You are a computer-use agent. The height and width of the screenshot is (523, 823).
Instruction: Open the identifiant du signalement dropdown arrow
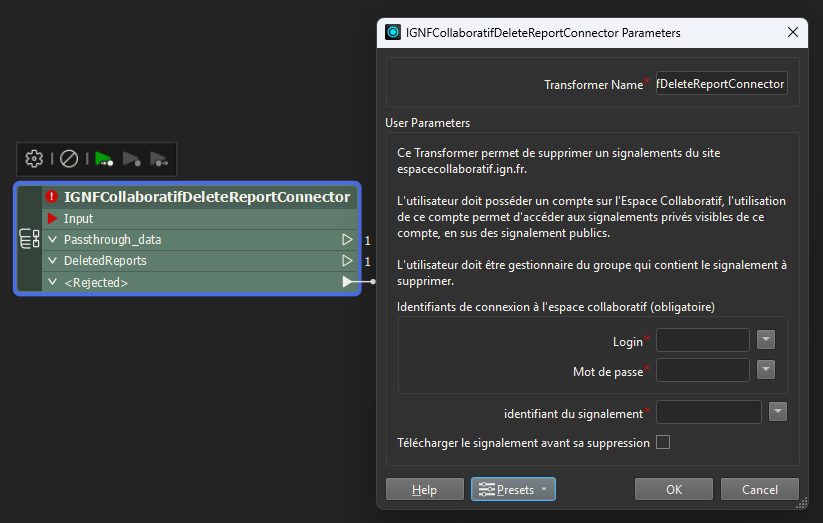click(778, 412)
